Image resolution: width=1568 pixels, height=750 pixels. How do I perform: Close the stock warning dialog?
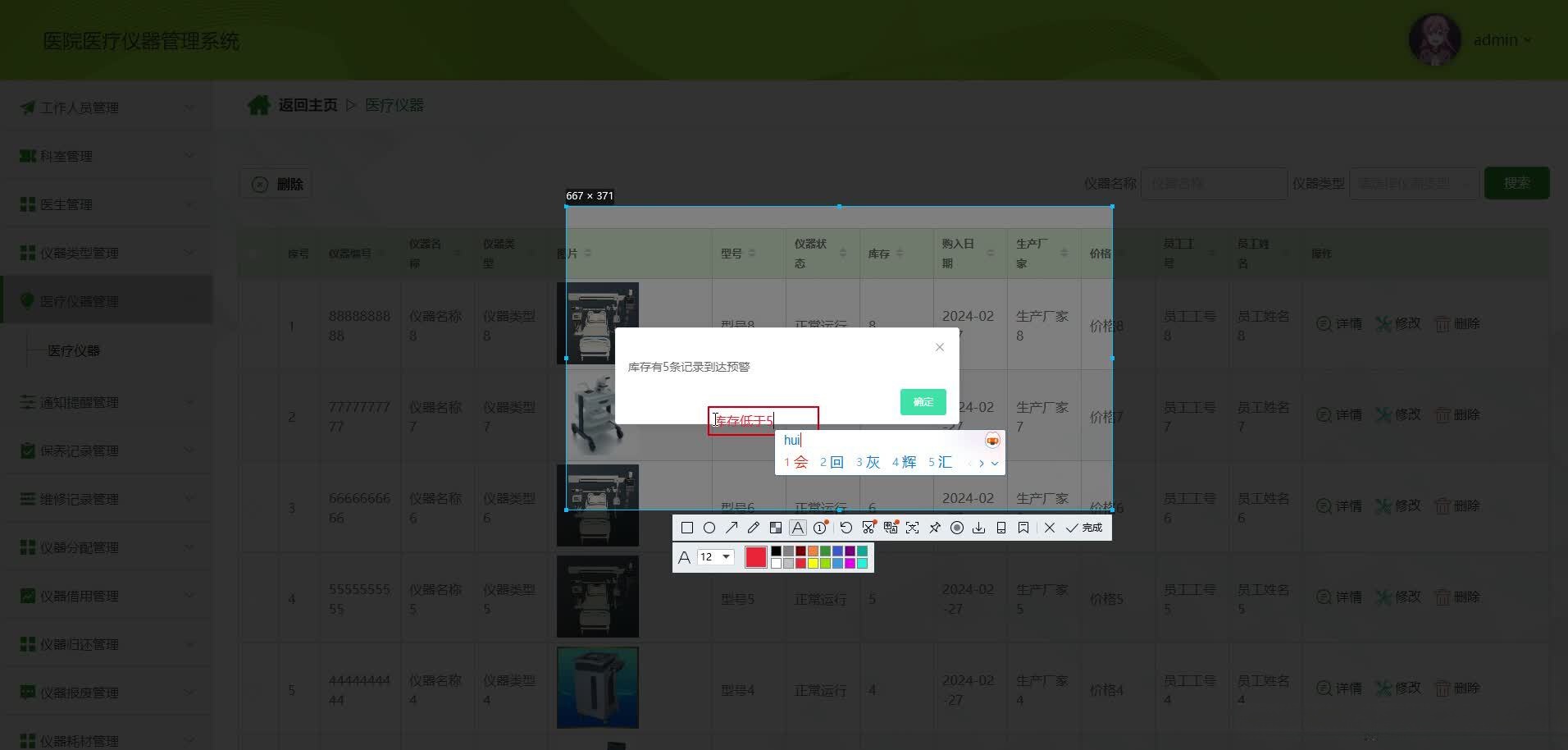tap(940, 347)
